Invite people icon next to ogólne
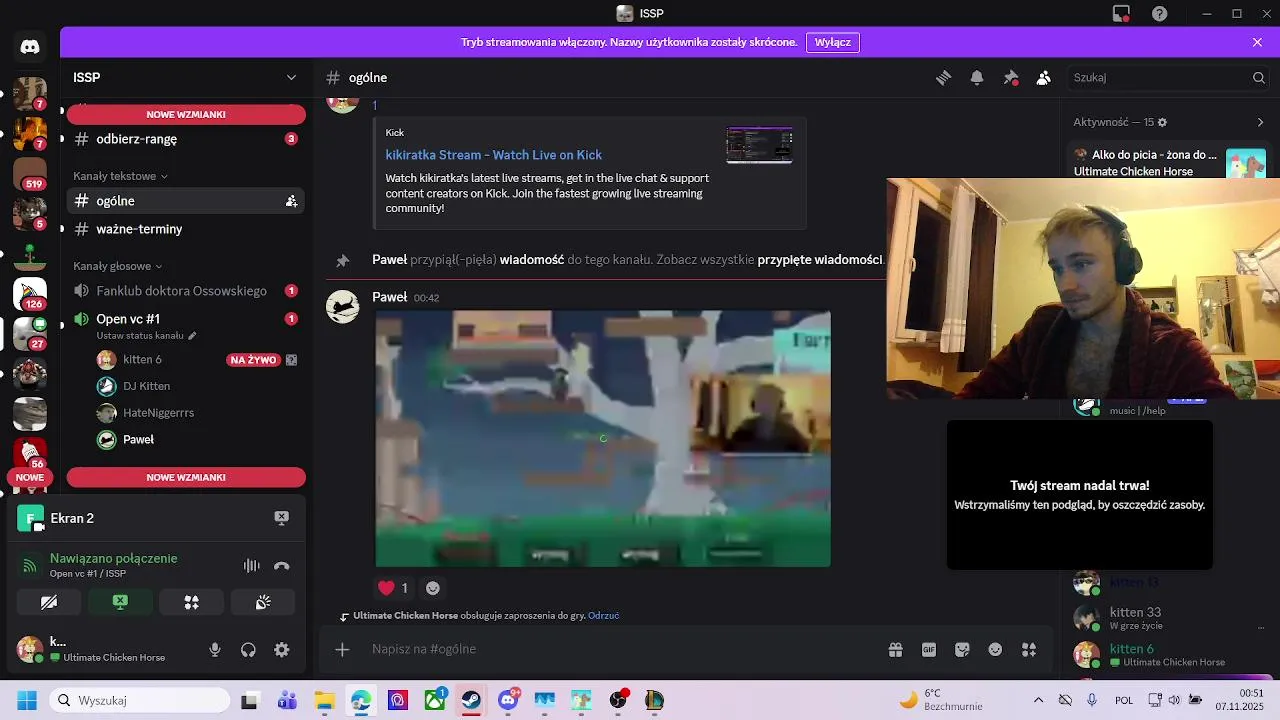Screen dimensions: 1280x720 click(x=291, y=201)
